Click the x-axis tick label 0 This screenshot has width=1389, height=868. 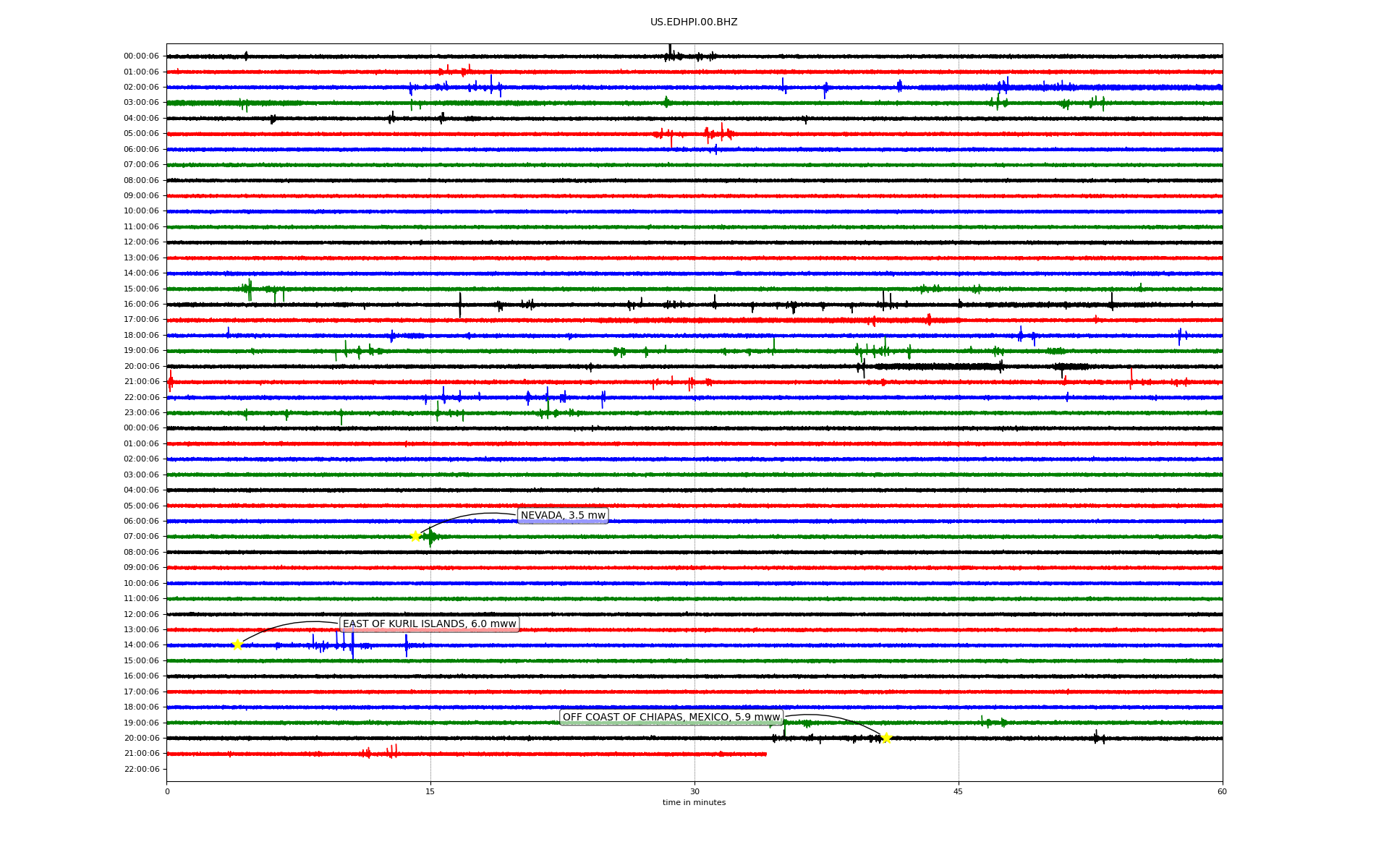pos(167,791)
